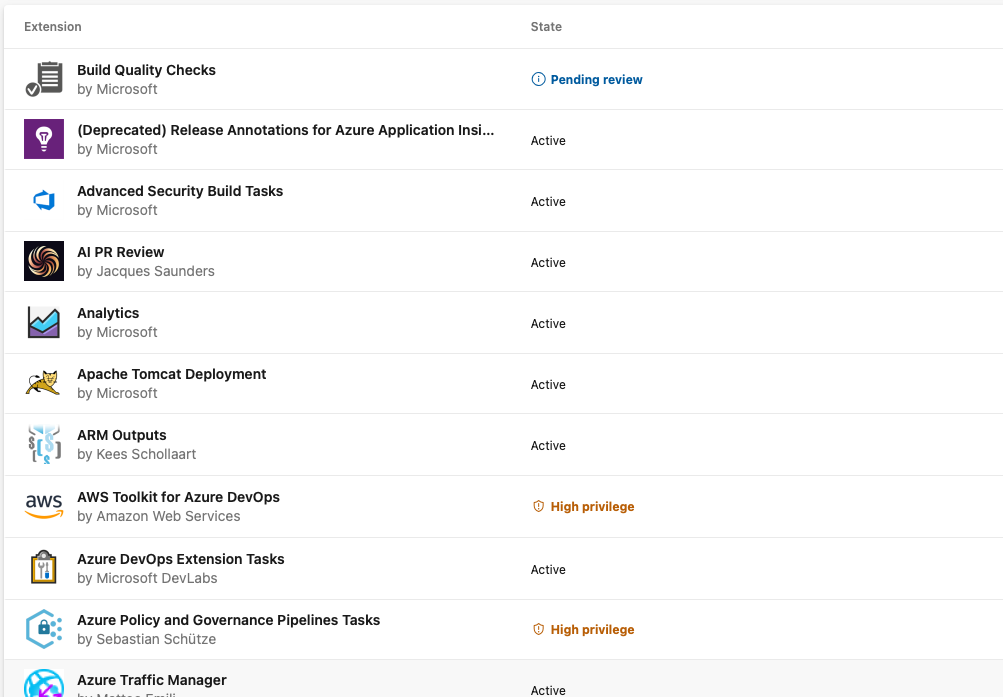Sort by the State column header
This screenshot has width=1003, height=697.
[546, 27]
